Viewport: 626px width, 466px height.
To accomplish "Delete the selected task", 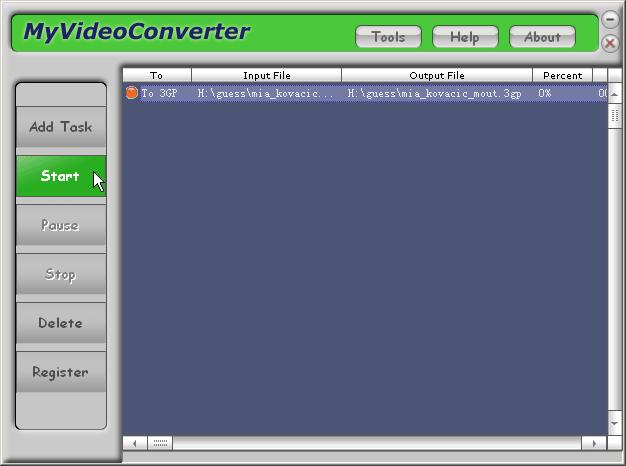I will (60, 324).
